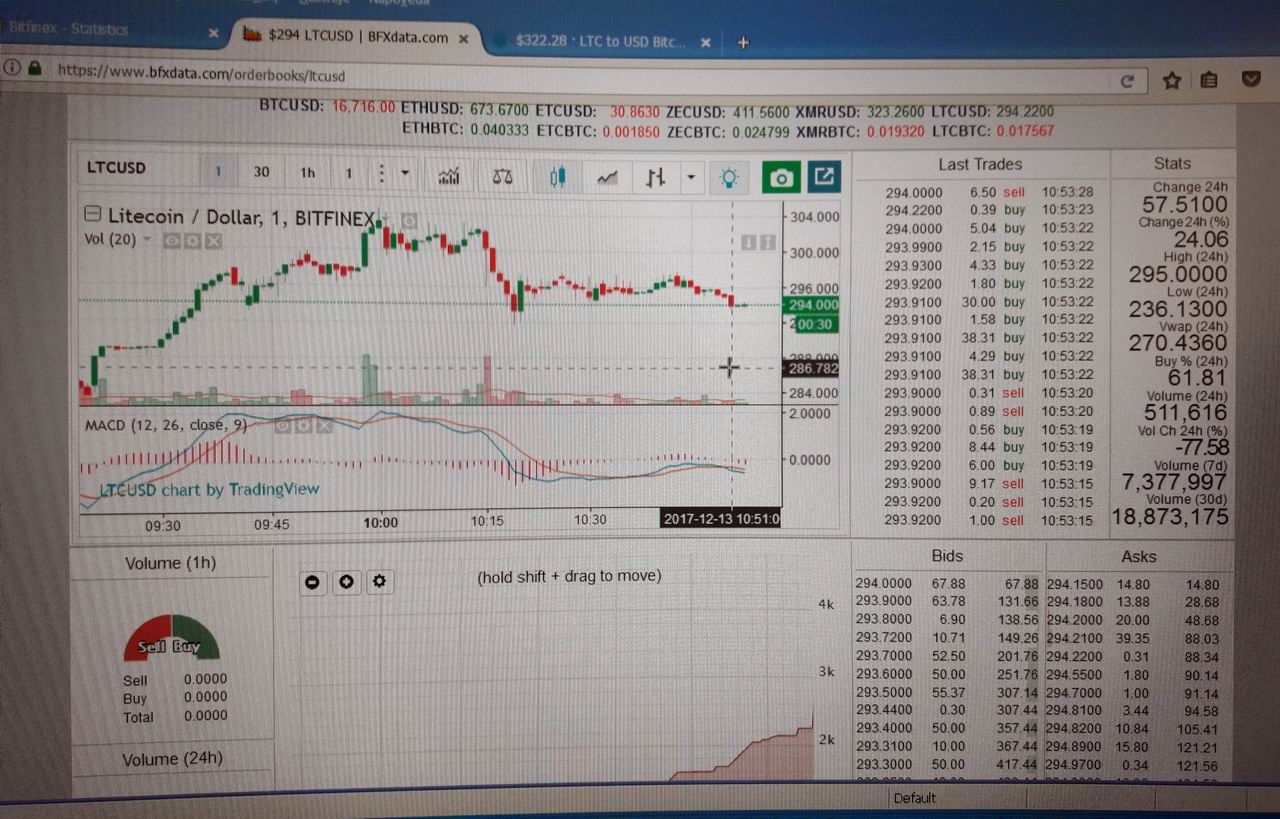The height and width of the screenshot is (819, 1280).
Task: Click the High (24h) value 295.0000
Action: point(1178,274)
